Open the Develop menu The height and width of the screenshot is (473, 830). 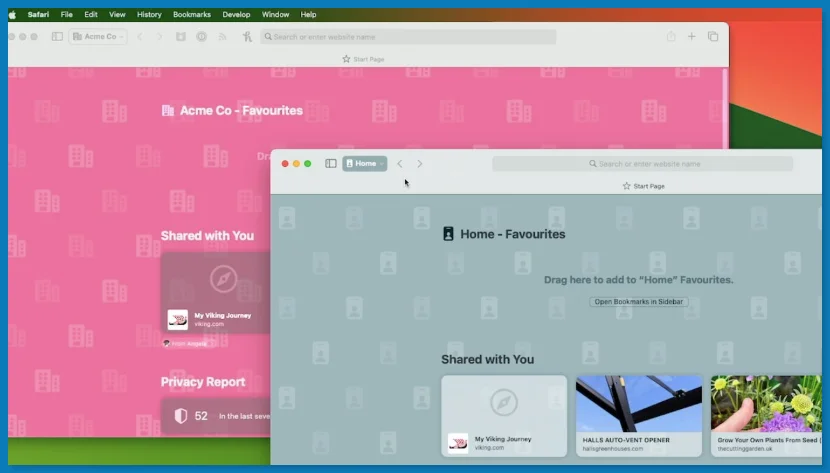pyautogui.click(x=236, y=14)
